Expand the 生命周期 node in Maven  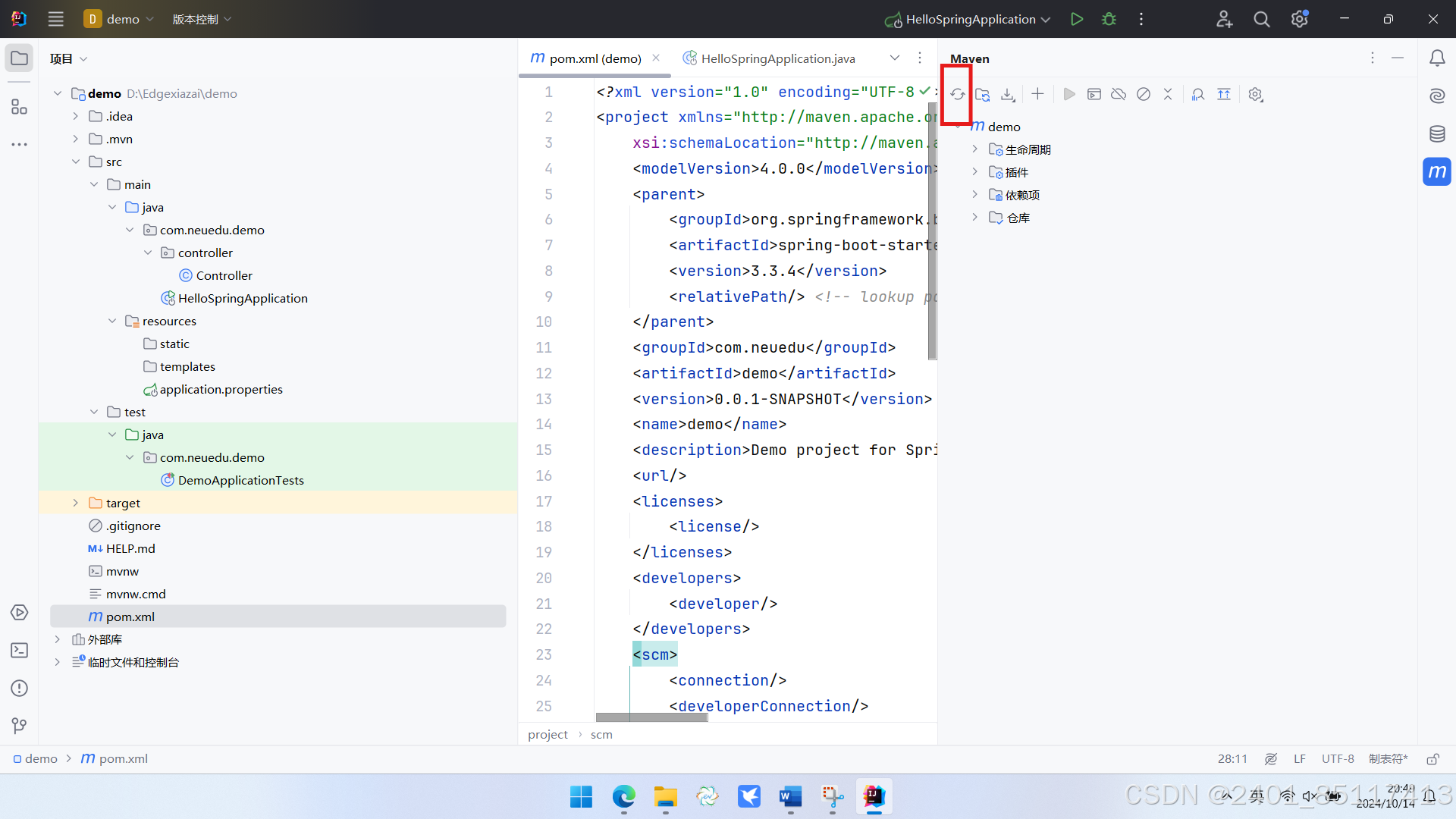975,149
